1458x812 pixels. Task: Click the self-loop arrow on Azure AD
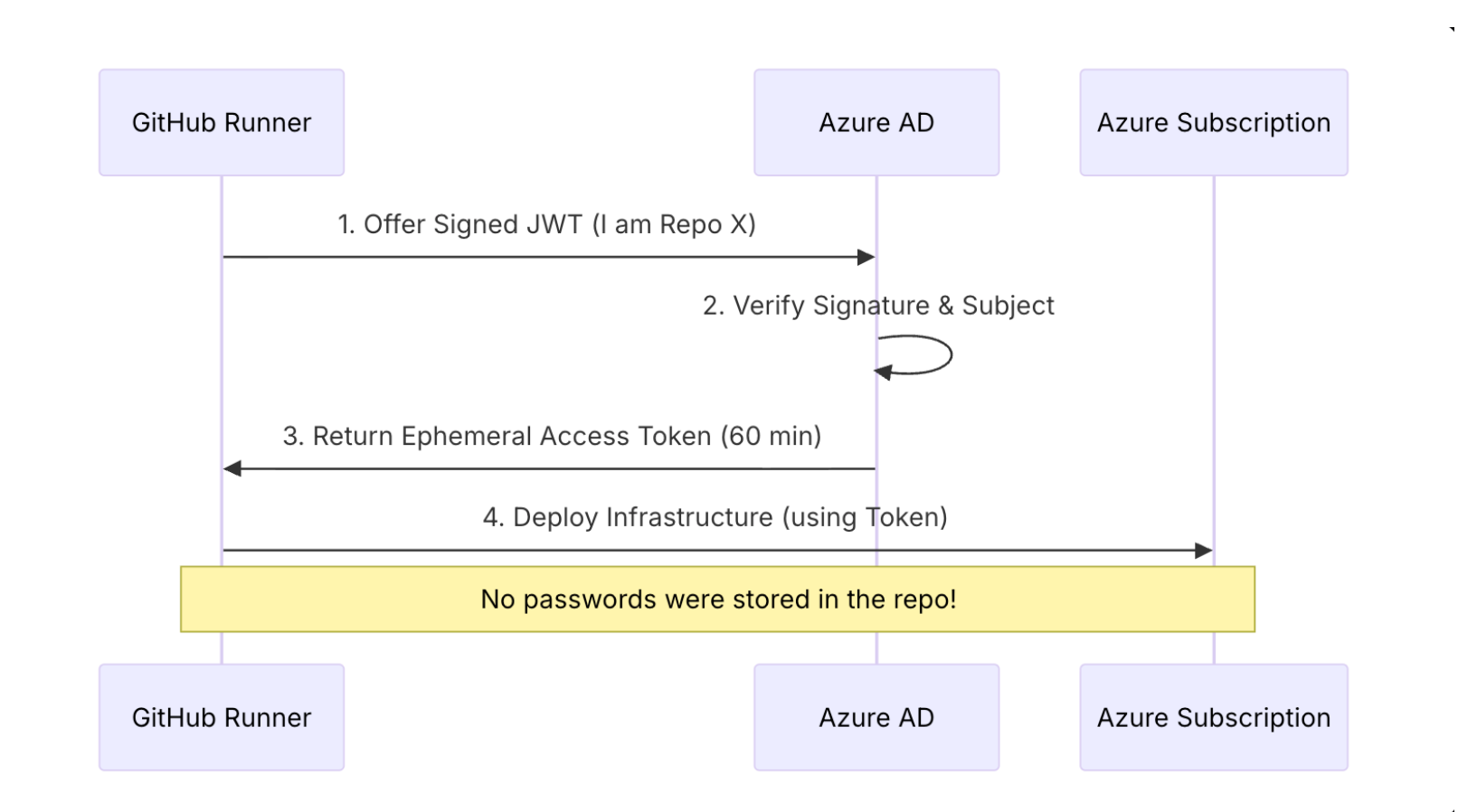tap(950, 354)
